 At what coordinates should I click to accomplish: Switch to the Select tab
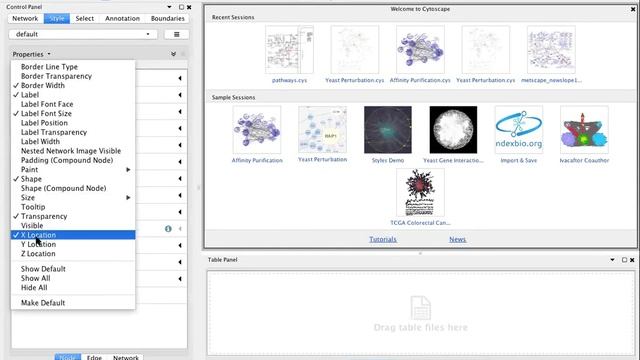(84, 18)
